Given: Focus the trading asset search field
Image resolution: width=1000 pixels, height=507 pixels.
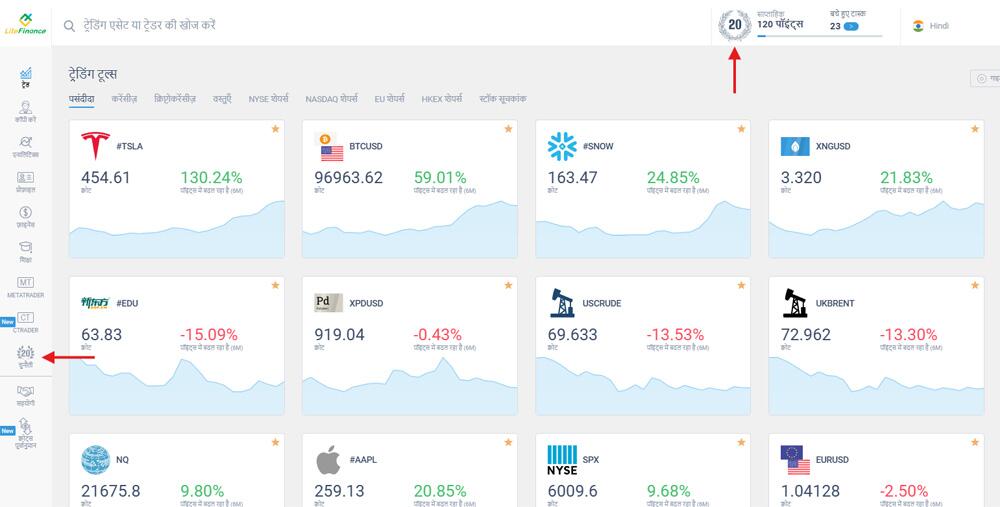Looking at the screenshot, I should tap(149, 26).
